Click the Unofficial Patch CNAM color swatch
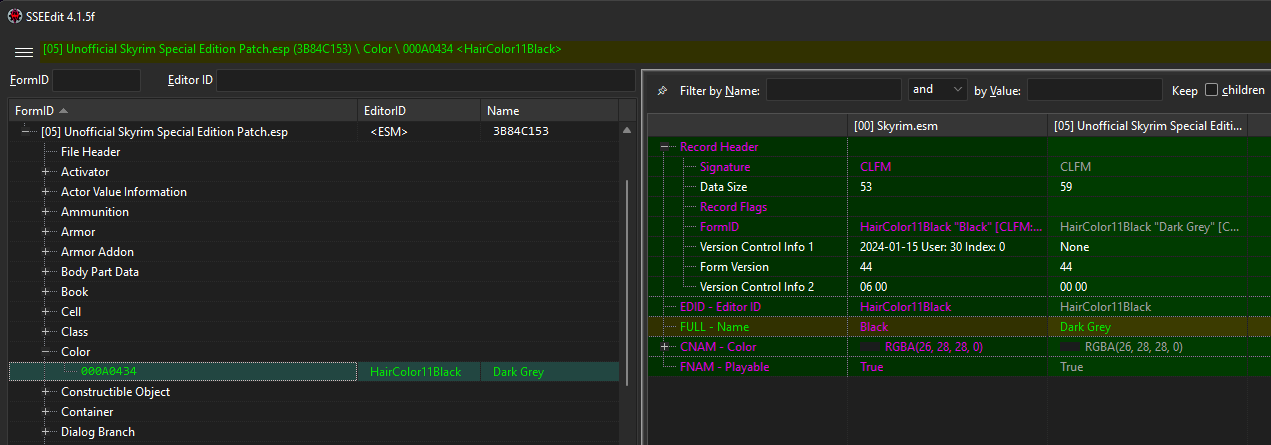 1068,347
